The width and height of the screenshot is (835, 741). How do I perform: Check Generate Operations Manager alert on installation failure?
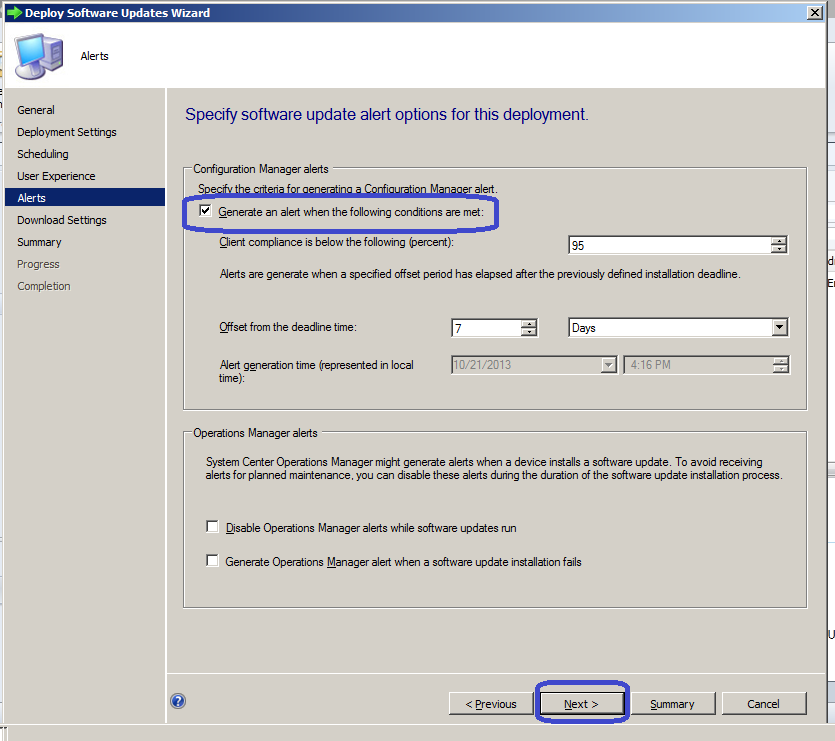point(212,561)
